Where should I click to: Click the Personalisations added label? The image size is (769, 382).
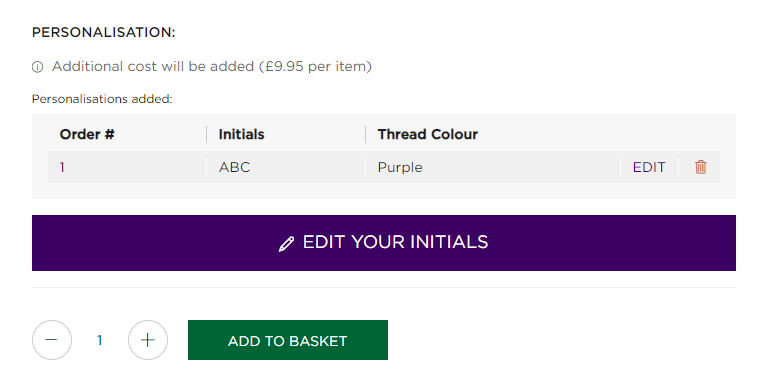(102, 99)
